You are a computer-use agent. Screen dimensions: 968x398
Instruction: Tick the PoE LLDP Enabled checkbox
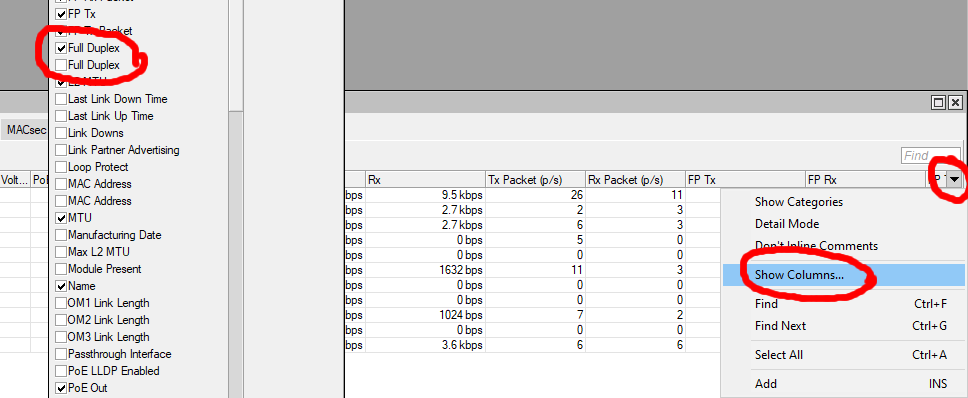[60, 371]
